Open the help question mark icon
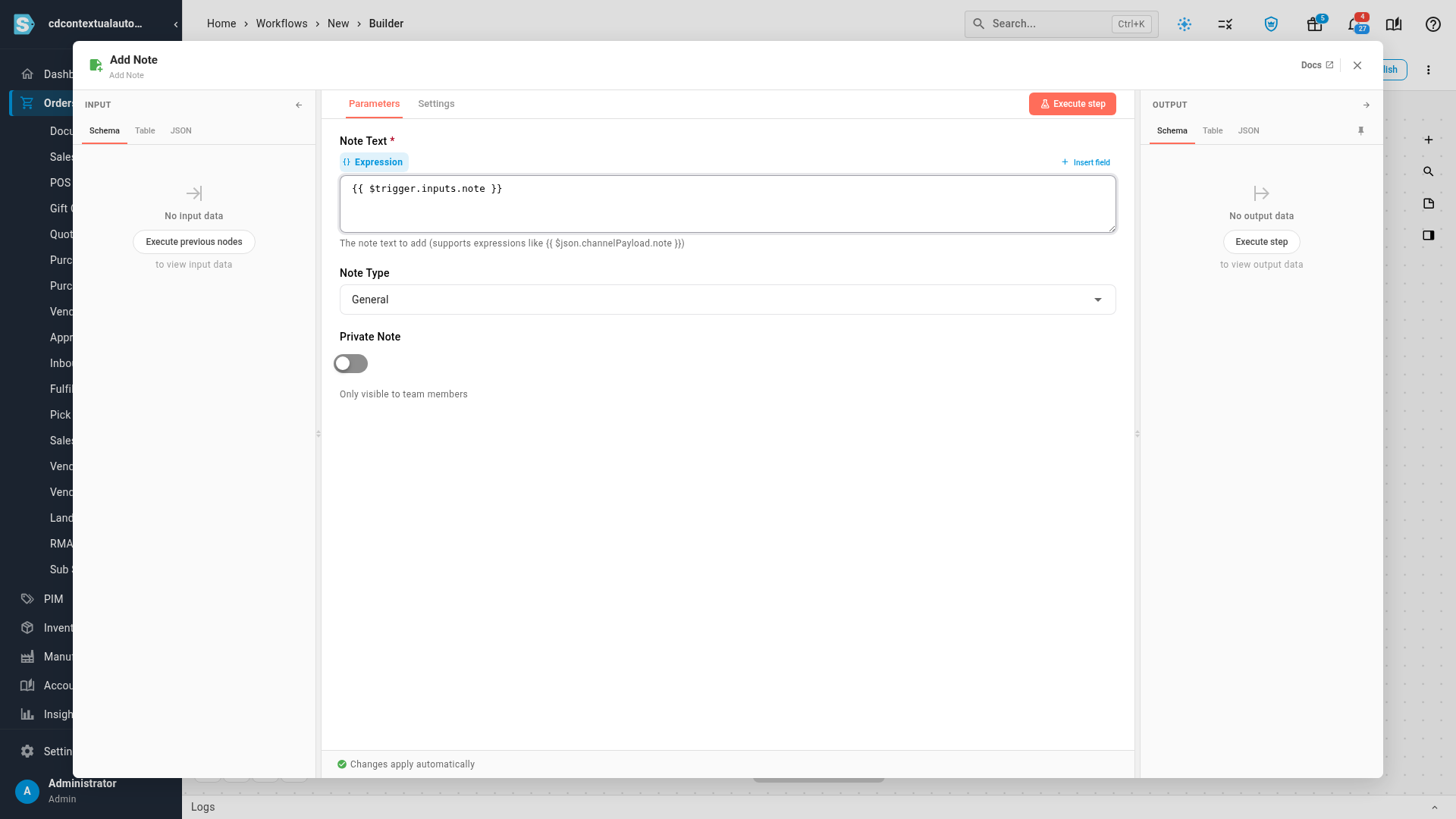 pyautogui.click(x=1432, y=24)
